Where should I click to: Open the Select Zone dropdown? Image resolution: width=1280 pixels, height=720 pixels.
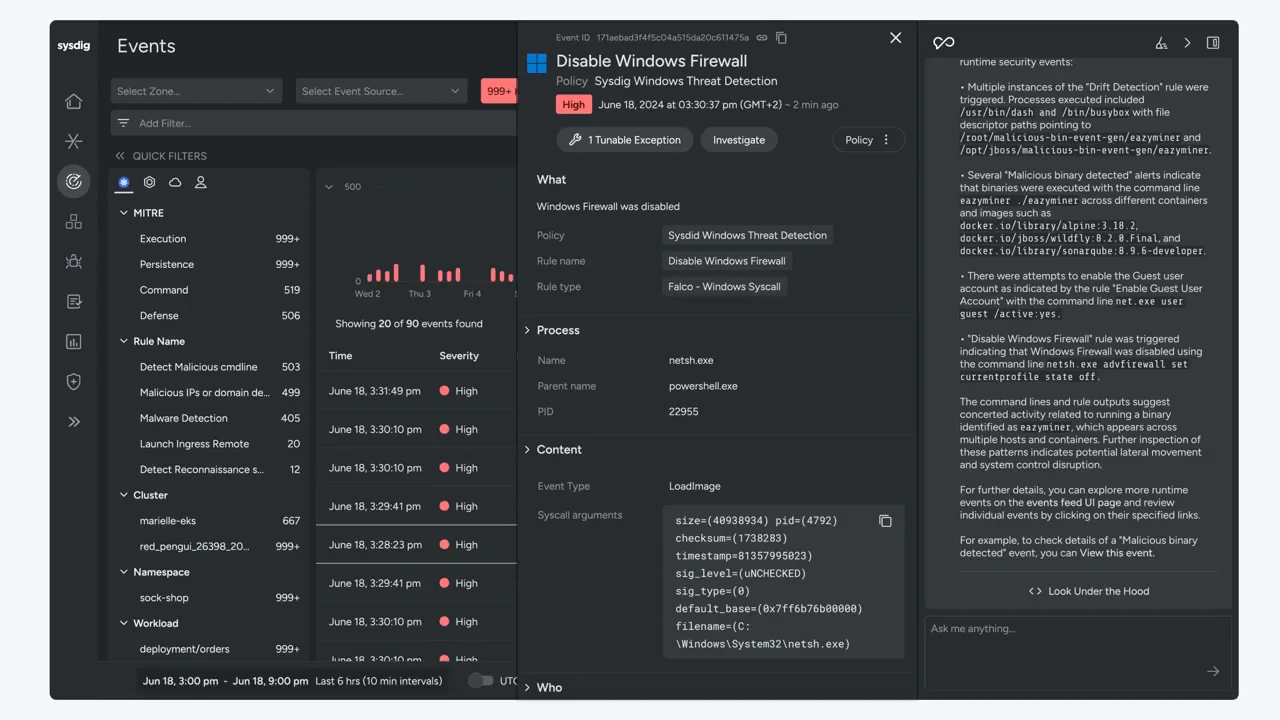[x=196, y=91]
